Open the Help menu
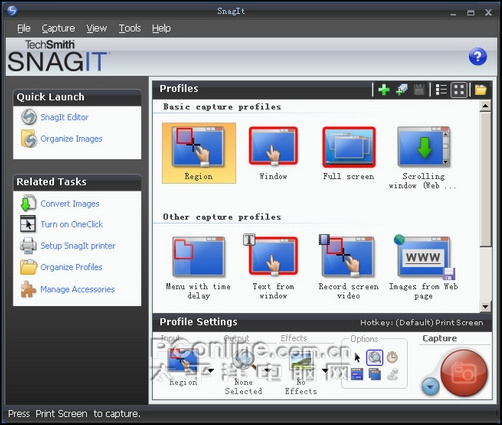The image size is (502, 425). coord(161,28)
